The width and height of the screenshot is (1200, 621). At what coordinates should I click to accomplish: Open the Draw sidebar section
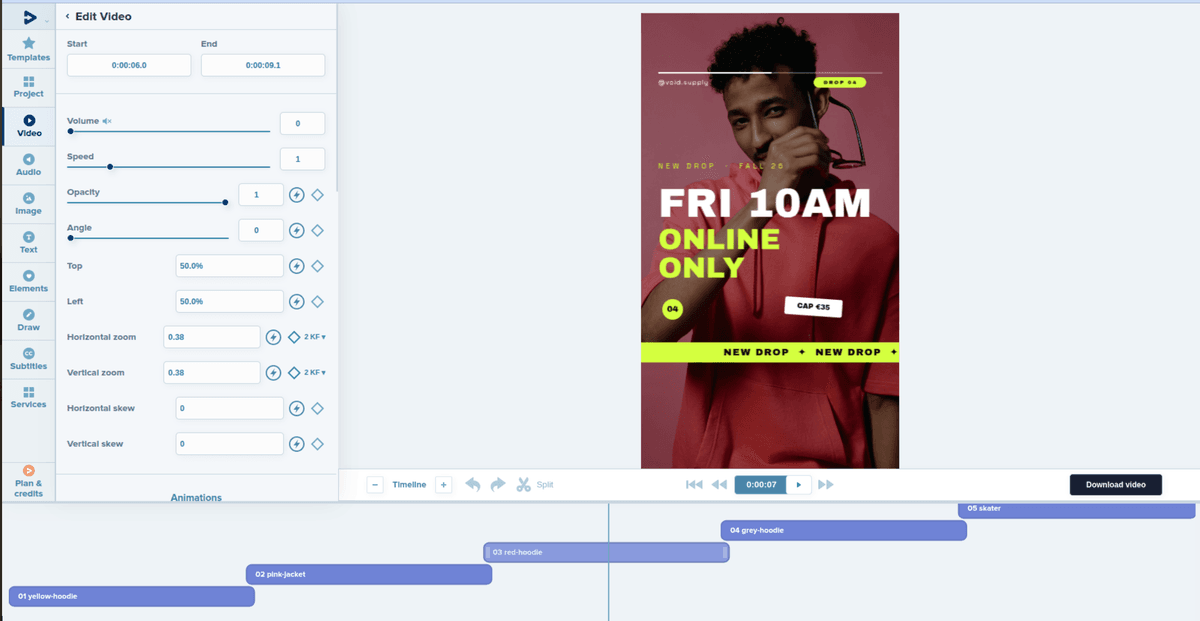tap(28, 320)
